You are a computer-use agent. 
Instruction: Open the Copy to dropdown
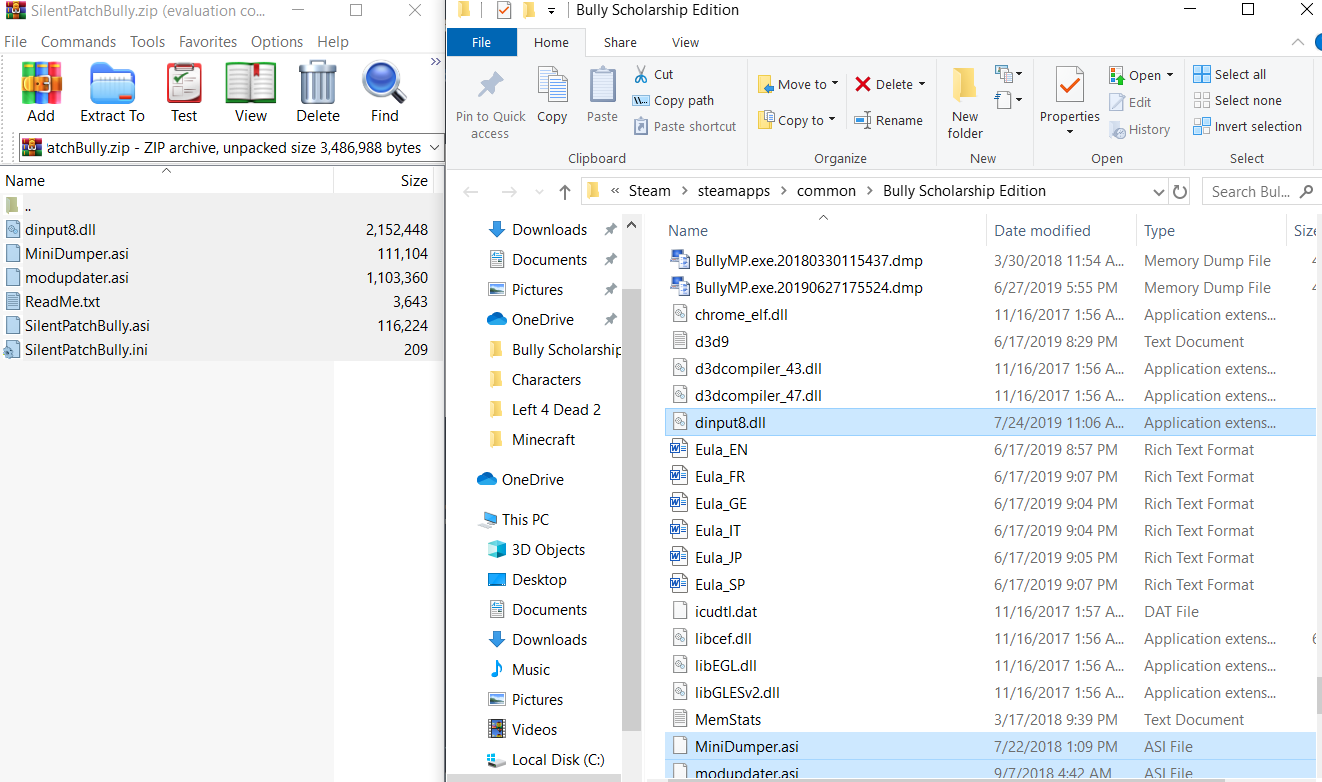pos(796,120)
